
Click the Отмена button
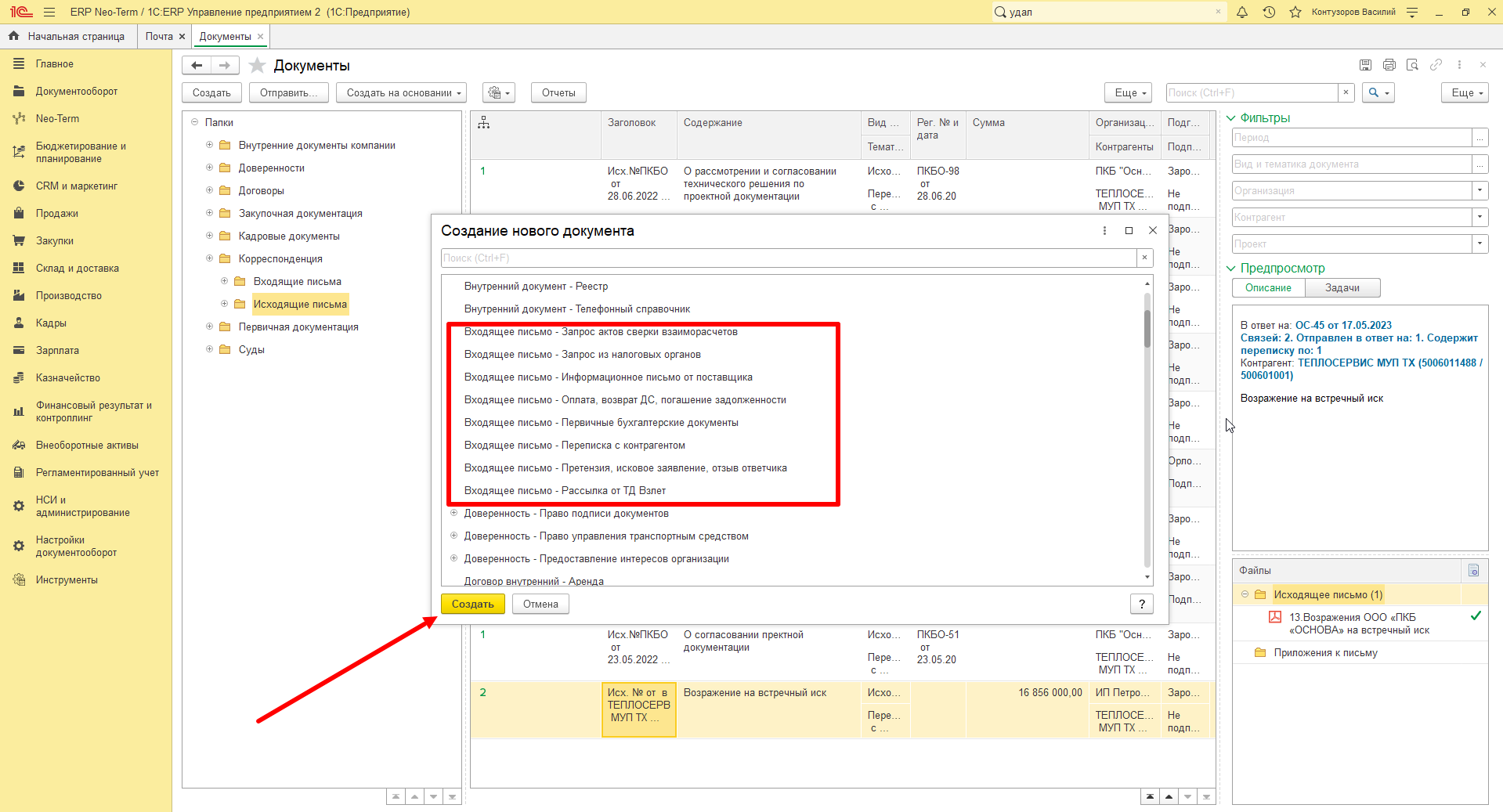point(540,604)
